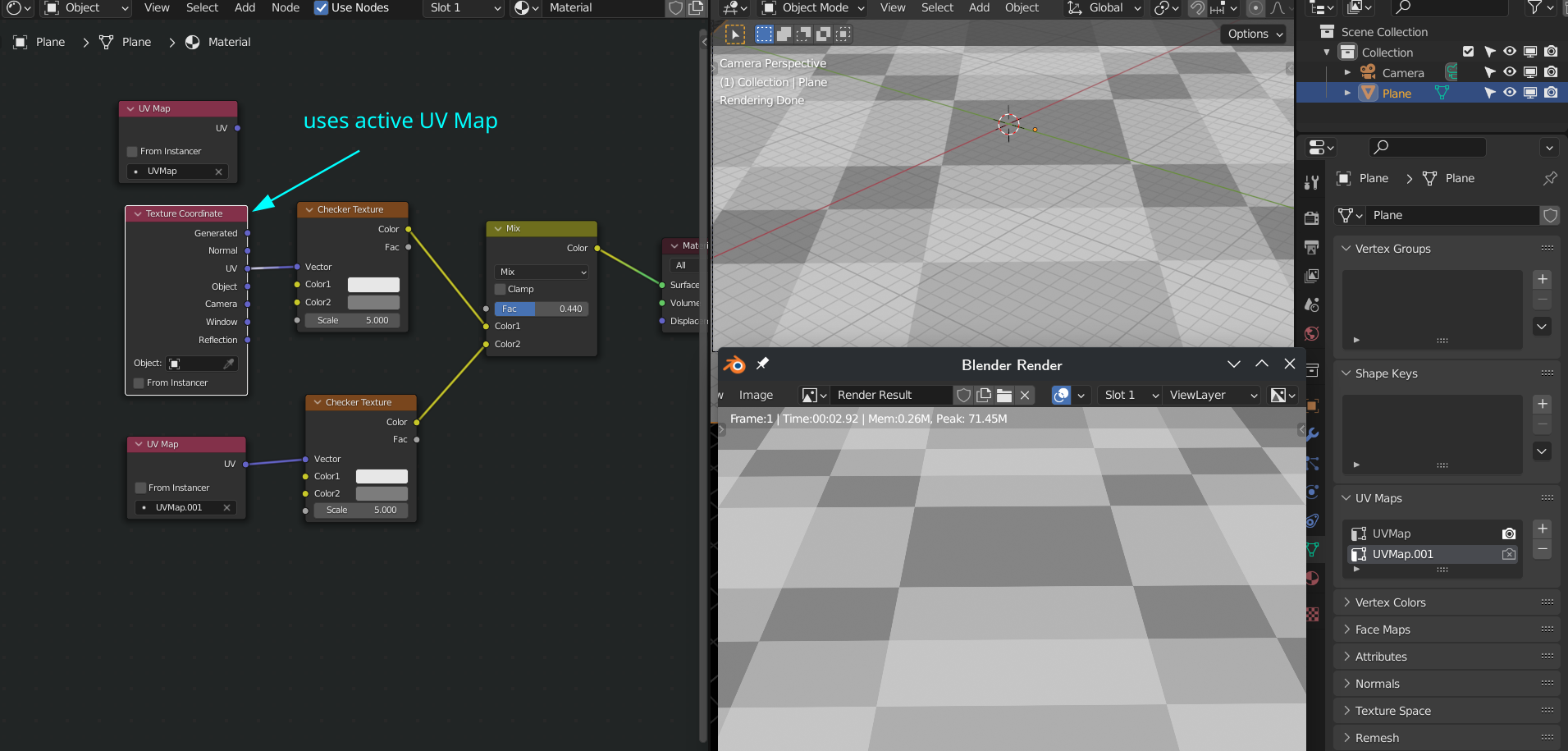Pin the Blender Render window
The image size is (1568, 751).
[x=762, y=364]
